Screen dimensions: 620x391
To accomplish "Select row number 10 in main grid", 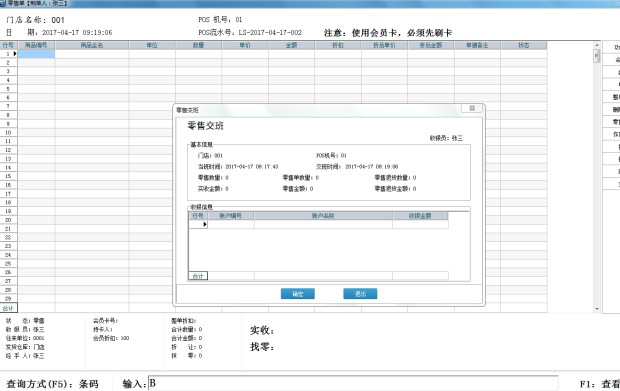I will click(x=8, y=132).
